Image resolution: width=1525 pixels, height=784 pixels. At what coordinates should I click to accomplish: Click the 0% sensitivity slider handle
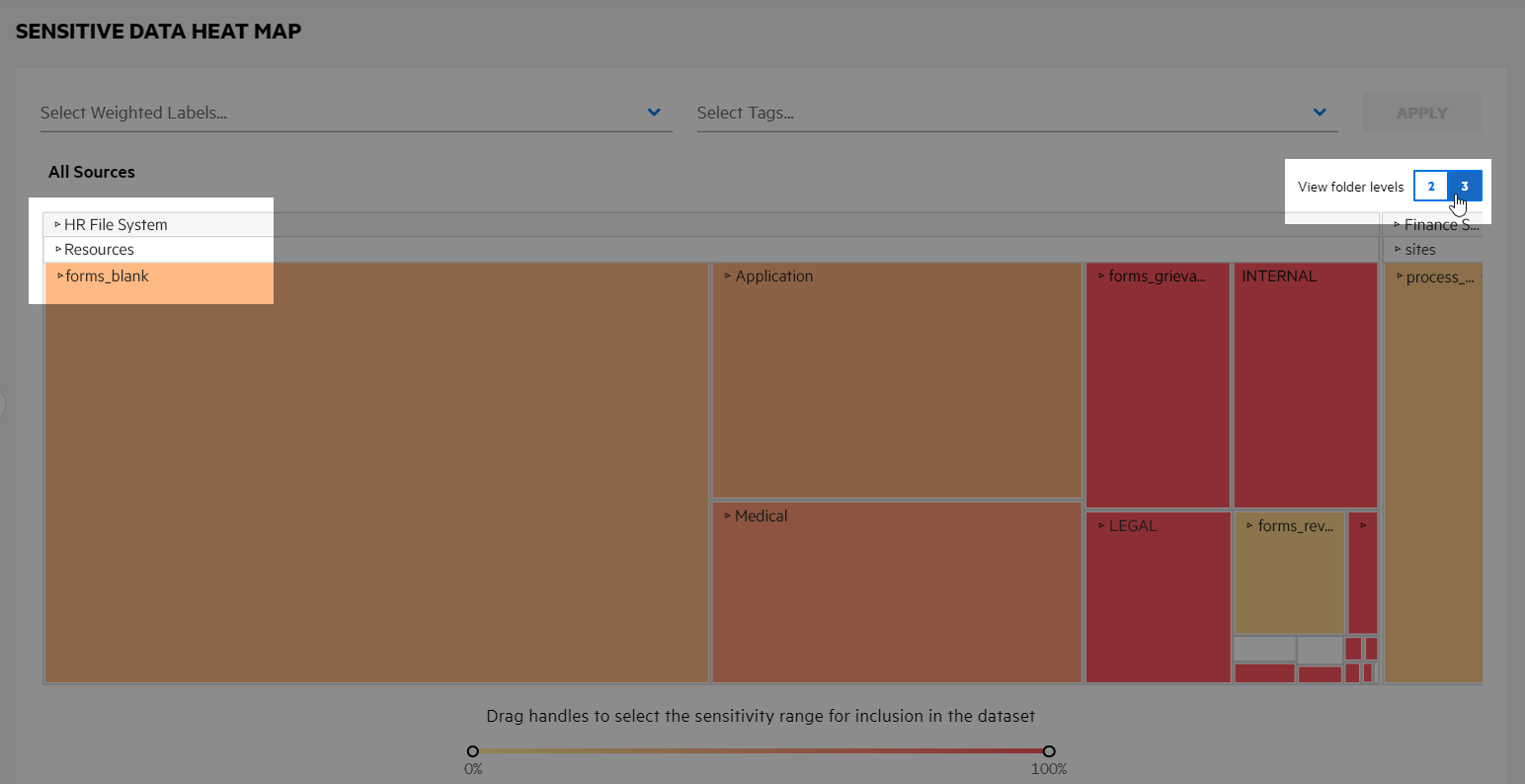click(472, 750)
